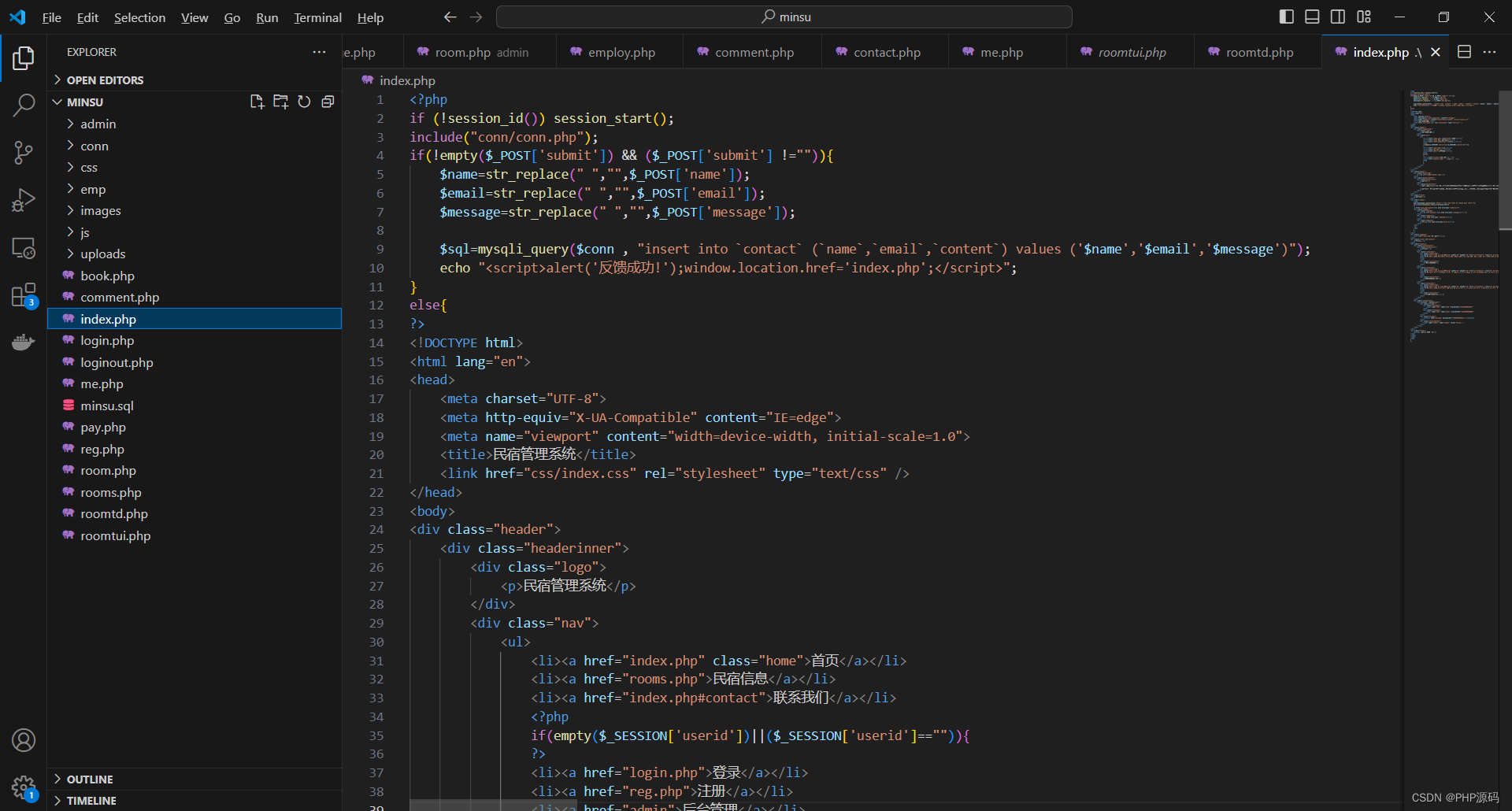Viewport: 1512px width, 811px height.
Task: Click the editor vertical scrollbar
Action: (x=1505, y=159)
